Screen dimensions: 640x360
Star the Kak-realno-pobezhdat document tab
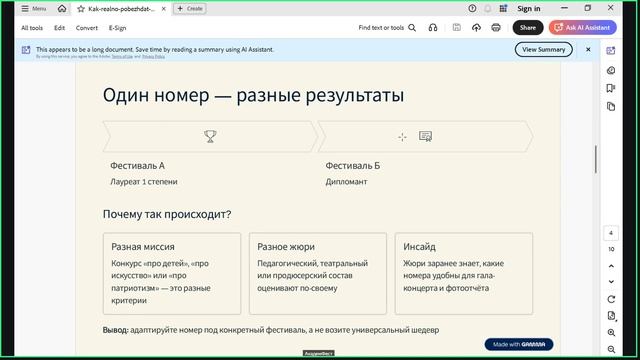81,9
